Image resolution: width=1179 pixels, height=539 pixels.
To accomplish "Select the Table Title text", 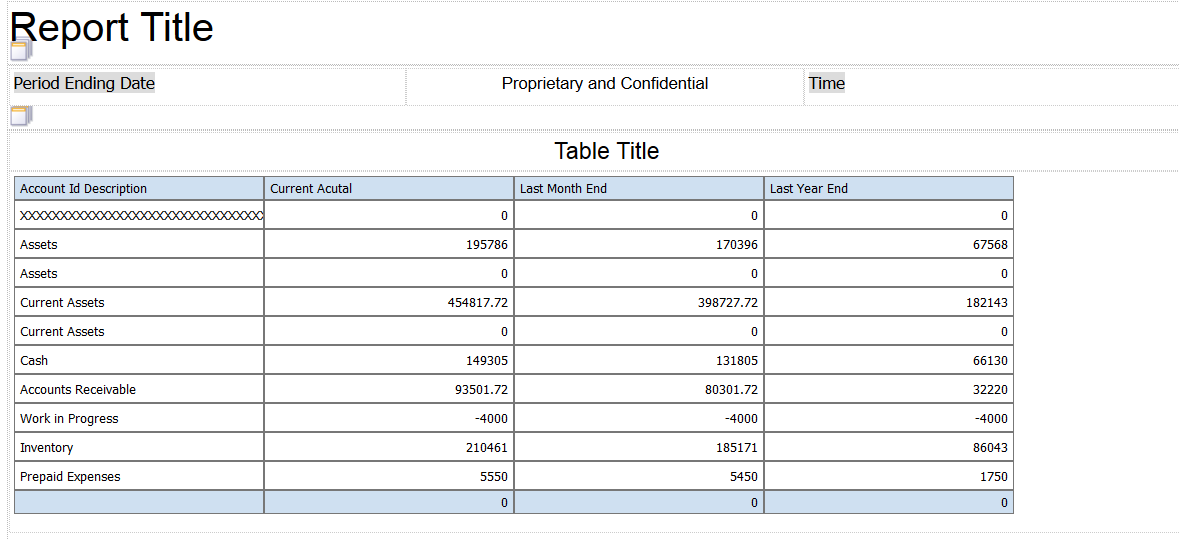I will [x=607, y=151].
